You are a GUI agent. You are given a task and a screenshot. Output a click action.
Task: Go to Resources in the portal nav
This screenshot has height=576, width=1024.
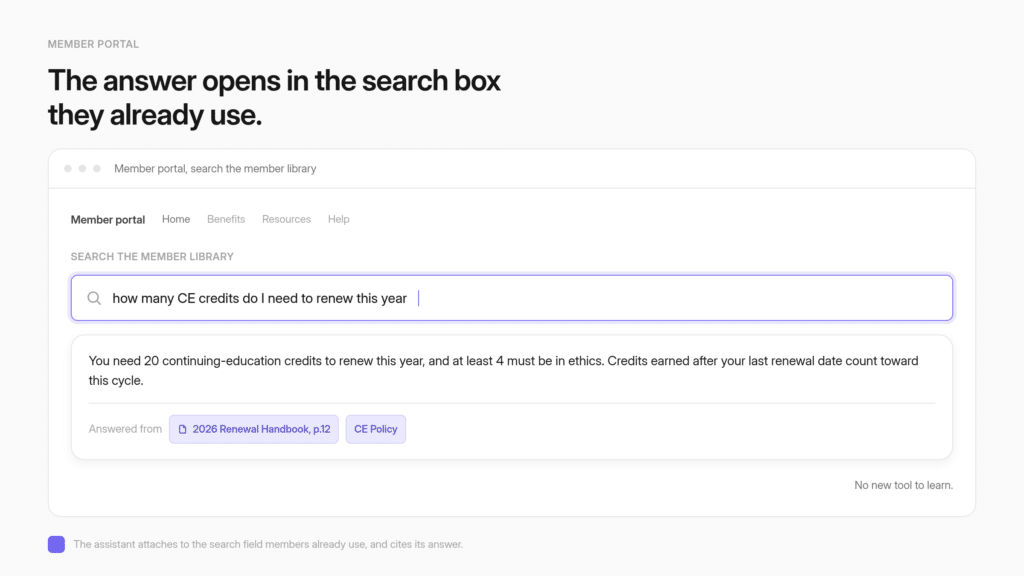286,219
